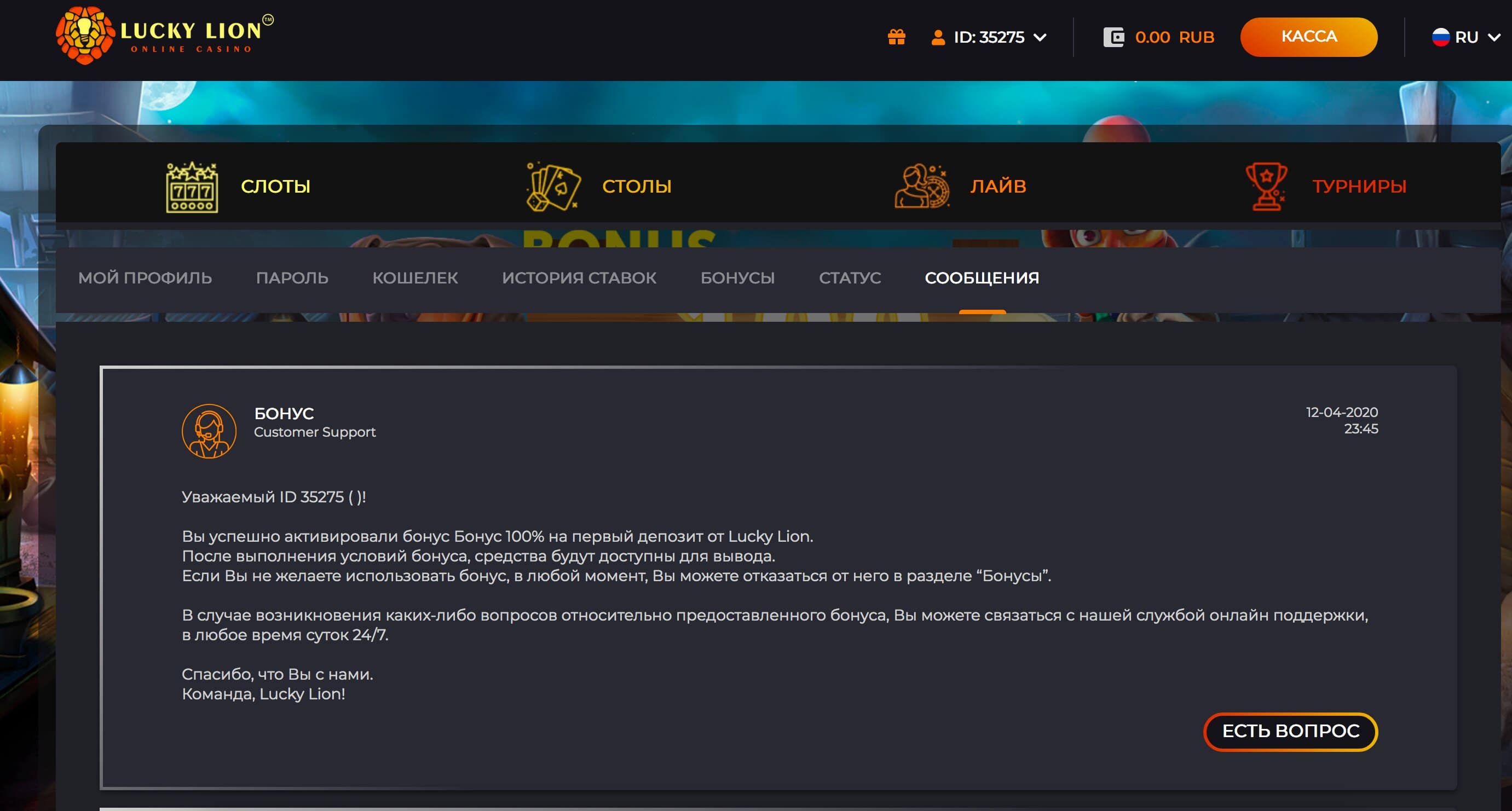Click the tournaments trophy icon

[x=1266, y=187]
